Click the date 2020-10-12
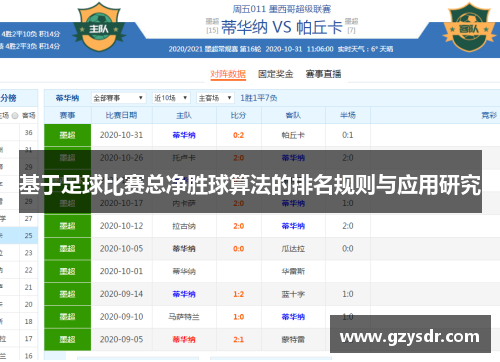The height and width of the screenshot is (362, 500). click(x=121, y=226)
